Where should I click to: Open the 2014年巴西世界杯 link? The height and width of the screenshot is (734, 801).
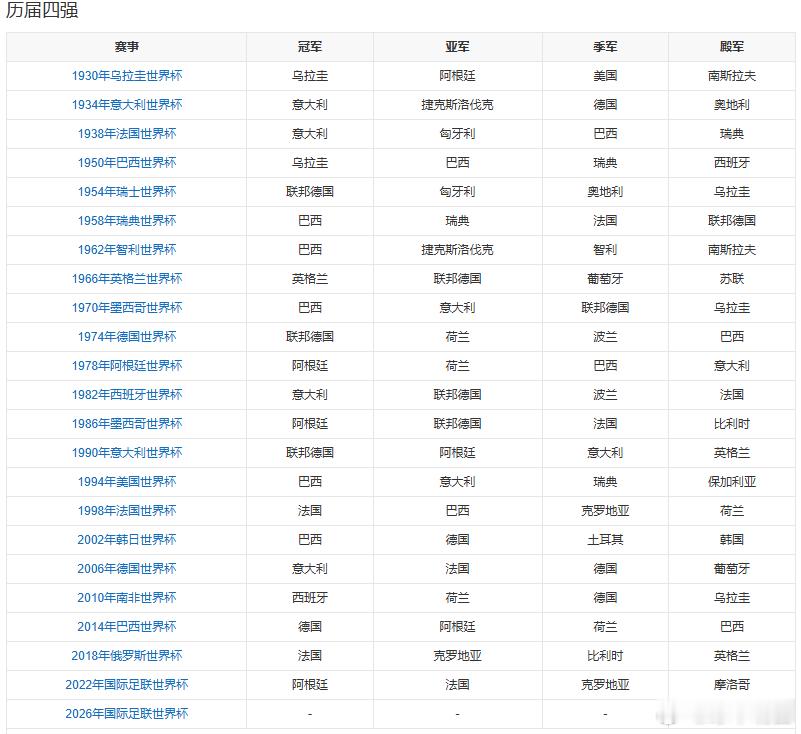[x=127, y=627]
